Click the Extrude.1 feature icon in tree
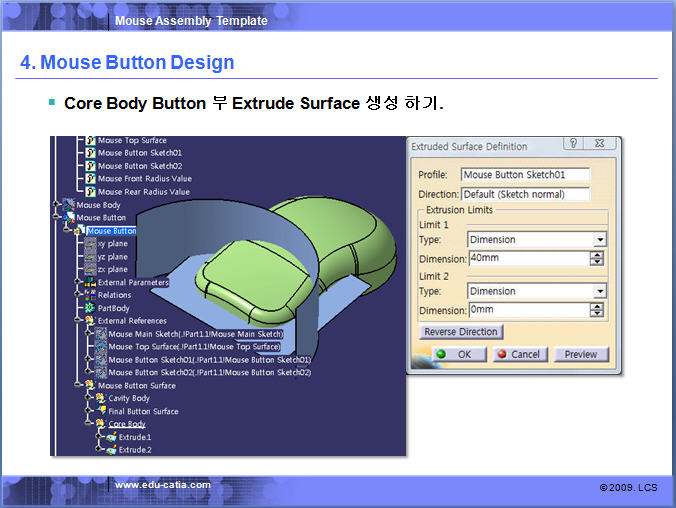This screenshot has width=676, height=508. click(111, 437)
